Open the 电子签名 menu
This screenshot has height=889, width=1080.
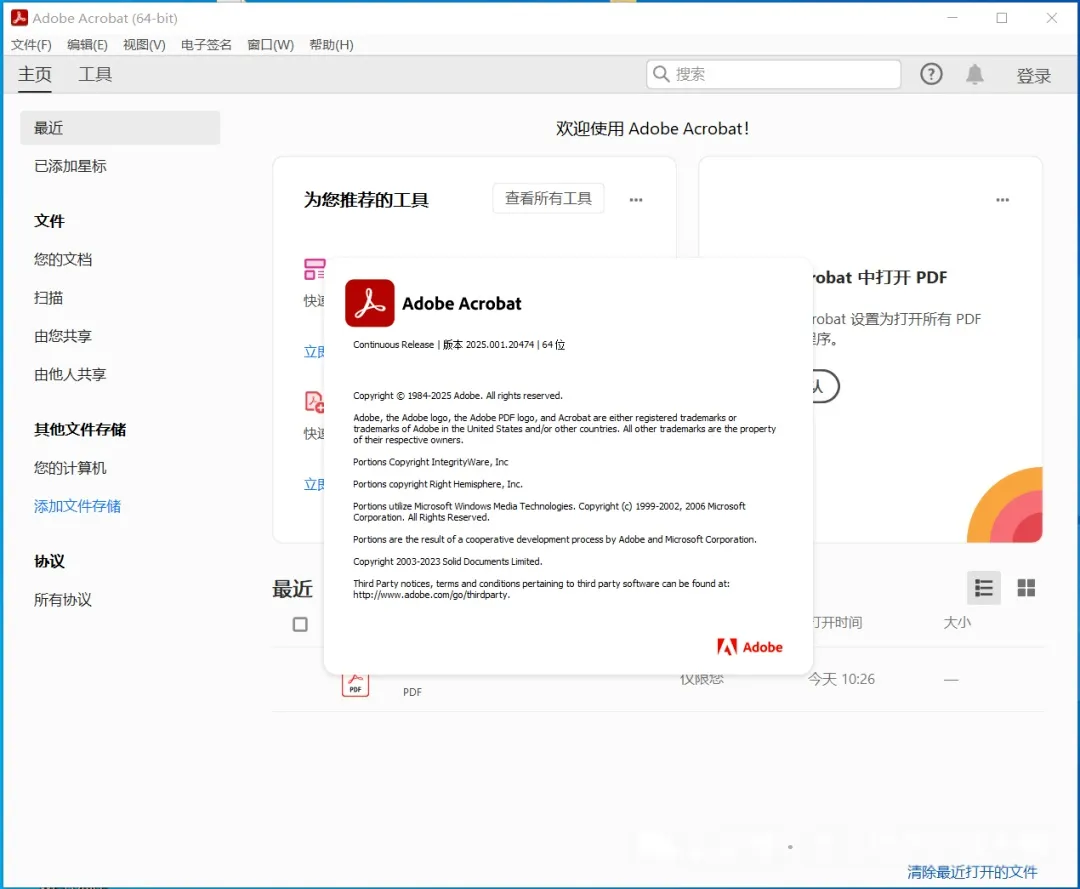(206, 45)
